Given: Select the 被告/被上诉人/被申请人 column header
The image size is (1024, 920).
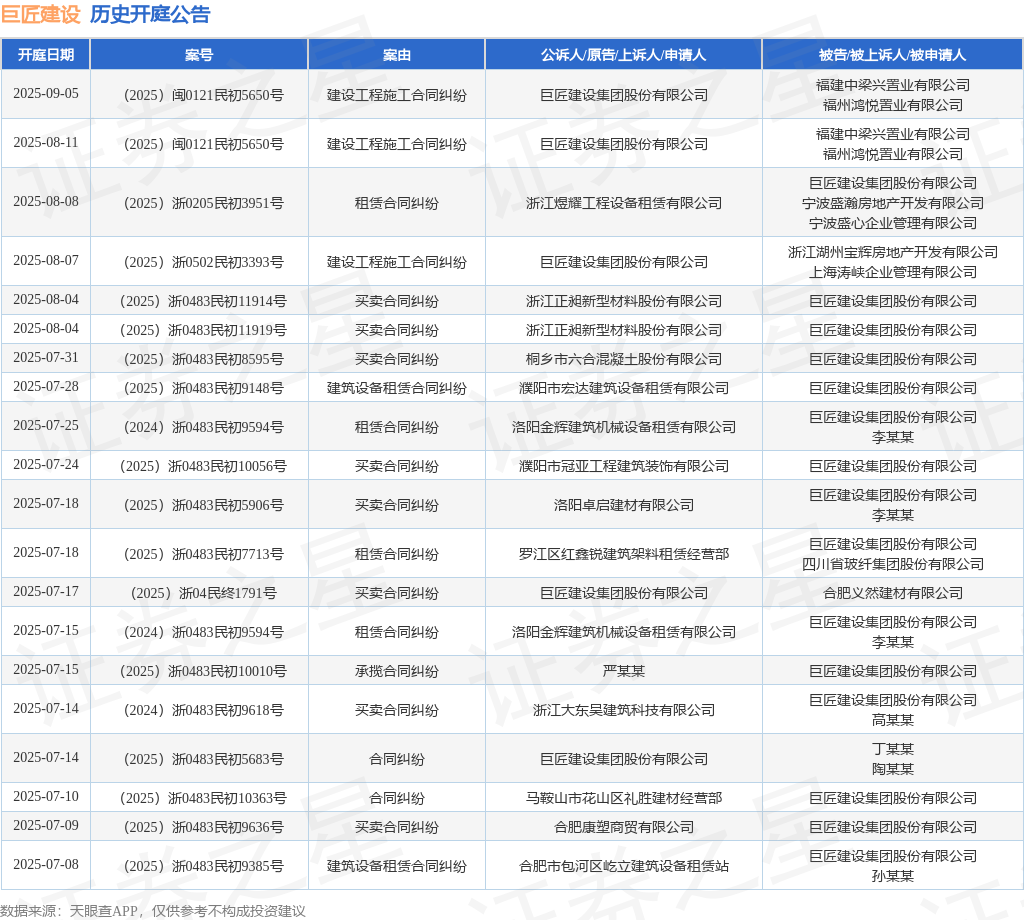Looking at the screenshot, I should click(893, 55).
